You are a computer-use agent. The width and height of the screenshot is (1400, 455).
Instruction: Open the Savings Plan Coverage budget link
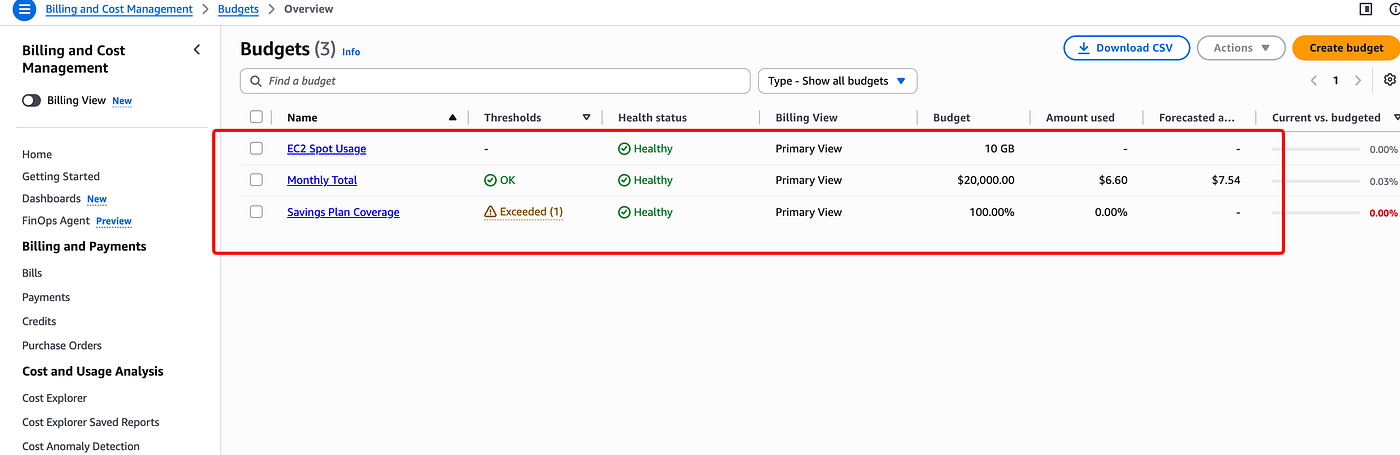343,212
